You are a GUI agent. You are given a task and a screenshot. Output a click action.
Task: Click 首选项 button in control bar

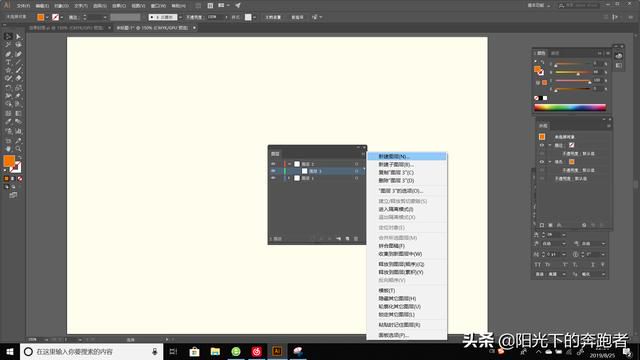pyautogui.click(x=297, y=17)
